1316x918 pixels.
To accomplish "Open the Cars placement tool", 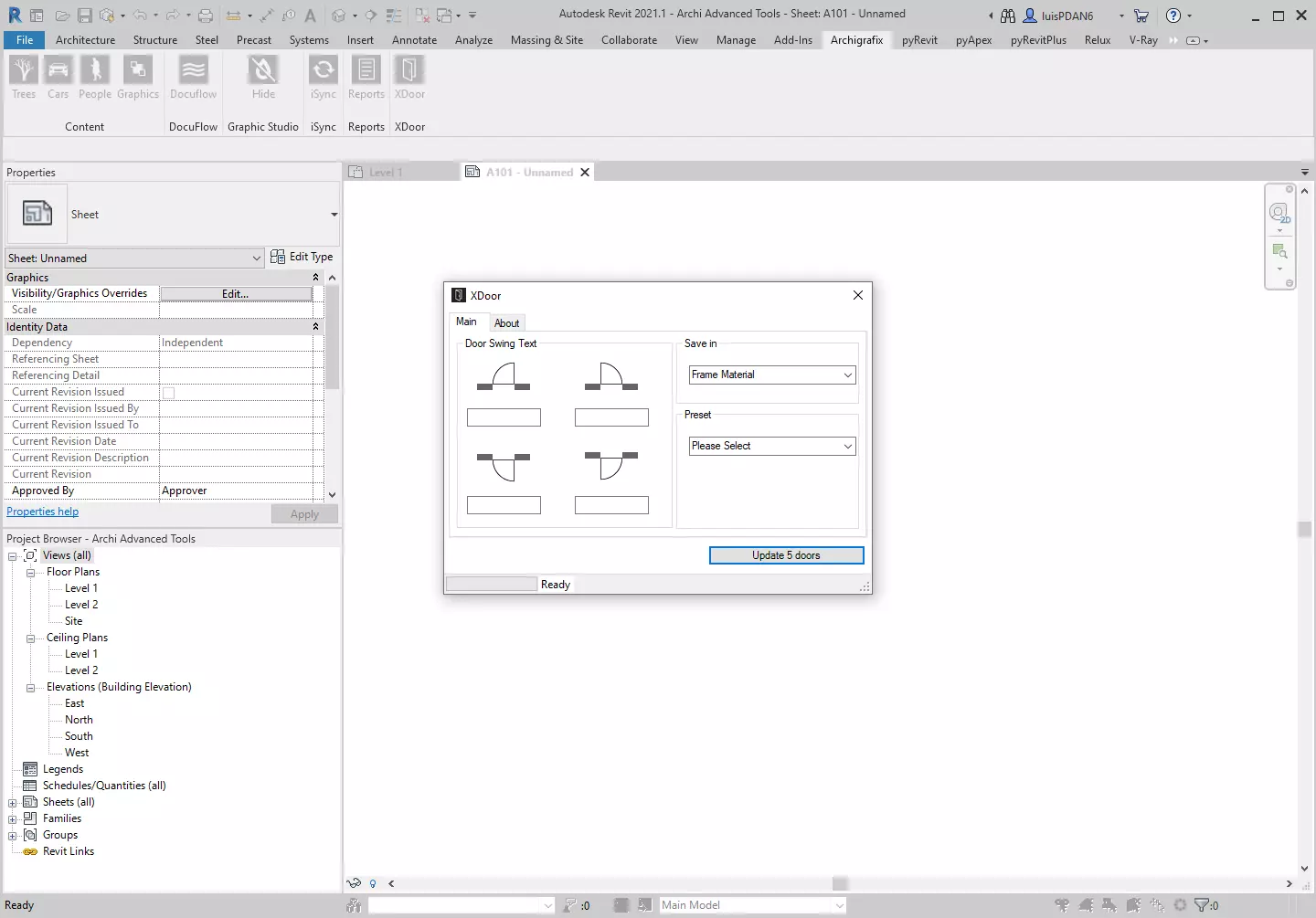I will coord(58,79).
